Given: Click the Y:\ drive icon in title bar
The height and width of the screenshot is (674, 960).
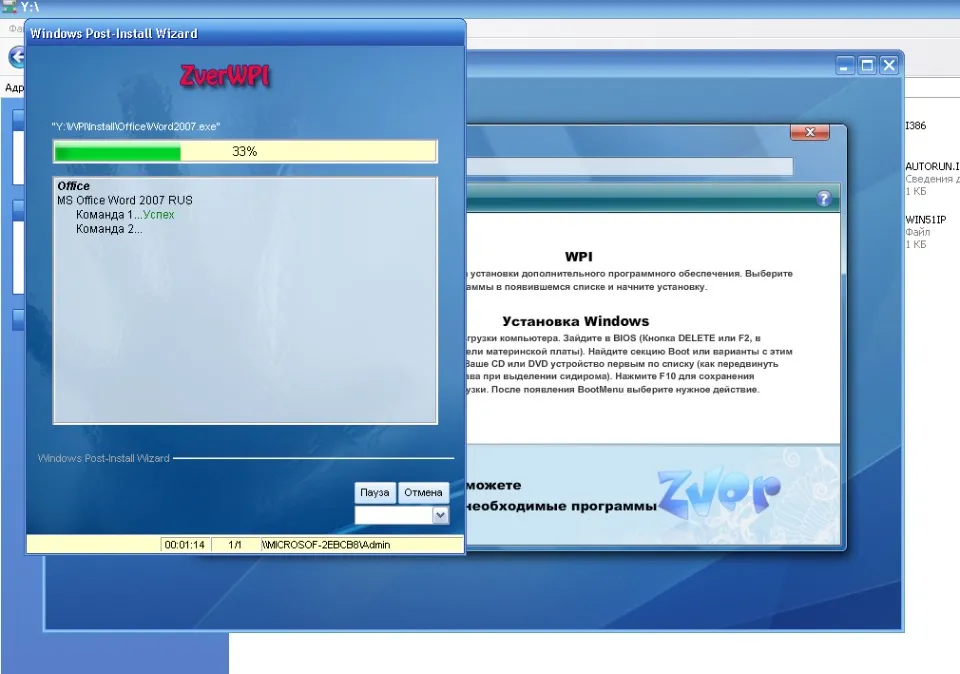Looking at the screenshot, I should coord(9,7).
